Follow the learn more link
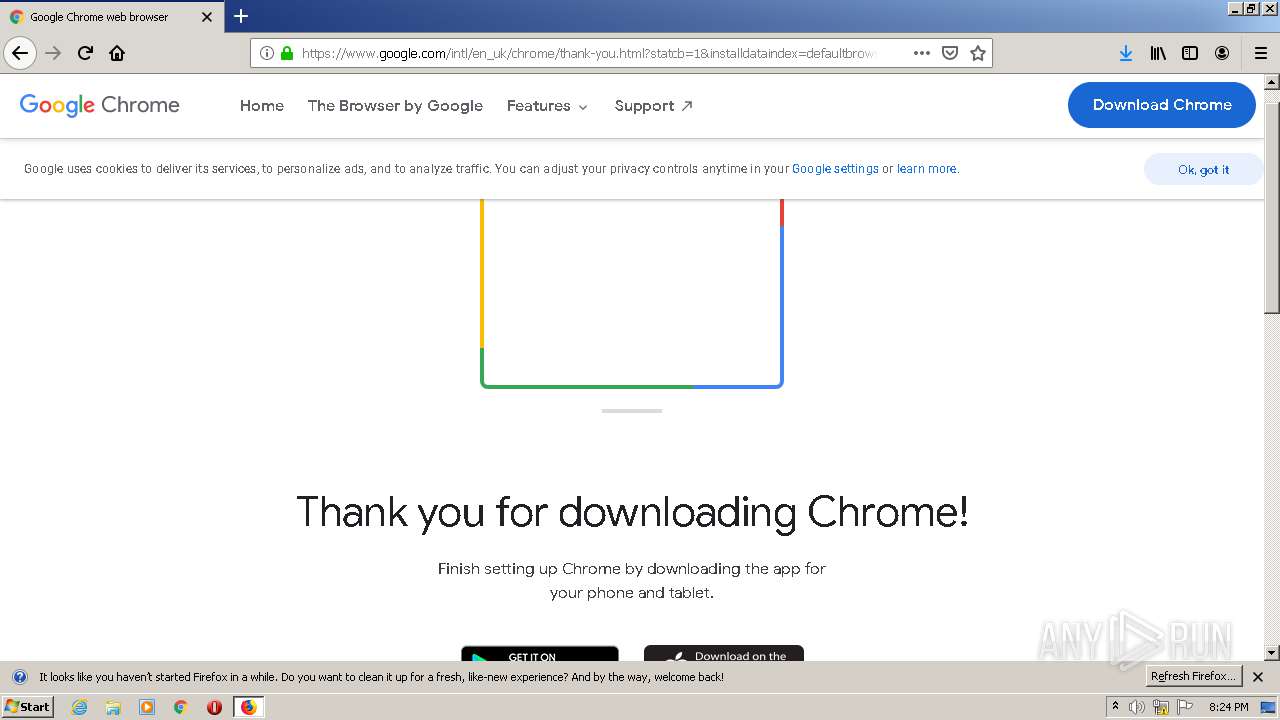1280x720 pixels. pyautogui.click(x=926, y=169)
